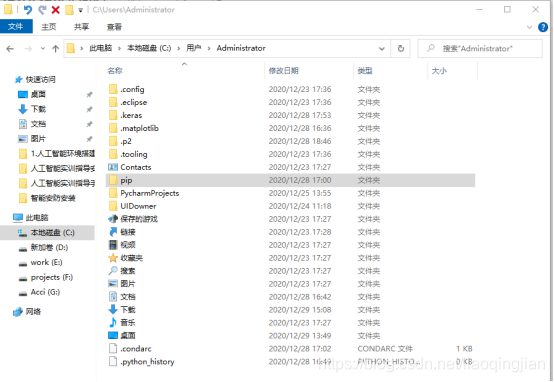
Task: Select the UIDowner folder
Action: [x=138, y=206]
